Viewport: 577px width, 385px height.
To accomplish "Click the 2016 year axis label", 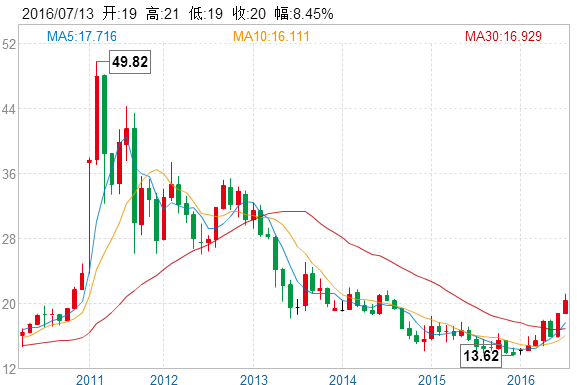I will click(521, 379).
